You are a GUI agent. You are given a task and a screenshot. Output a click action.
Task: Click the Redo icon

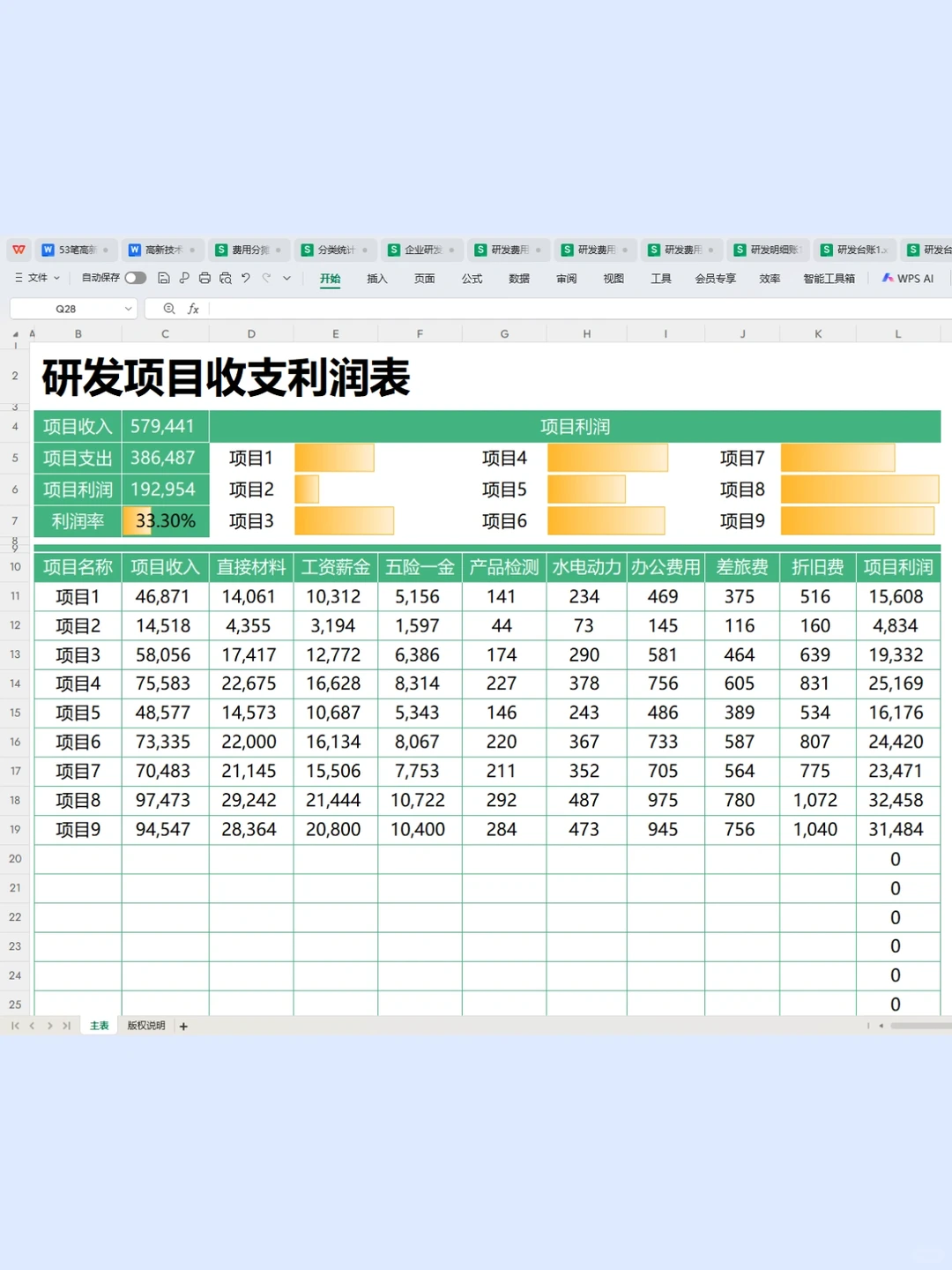(x=266, y=278)
